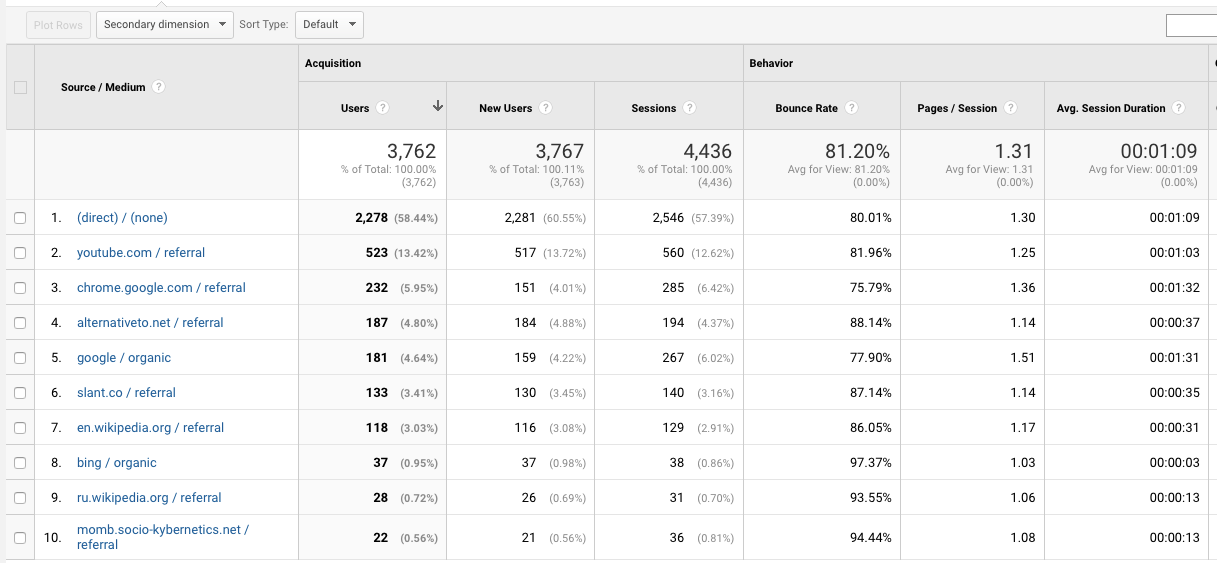Viewport: 1217px width, 563px height.
Task: Click users value 2,278 for direct traffic
Action: coord(371,218)
